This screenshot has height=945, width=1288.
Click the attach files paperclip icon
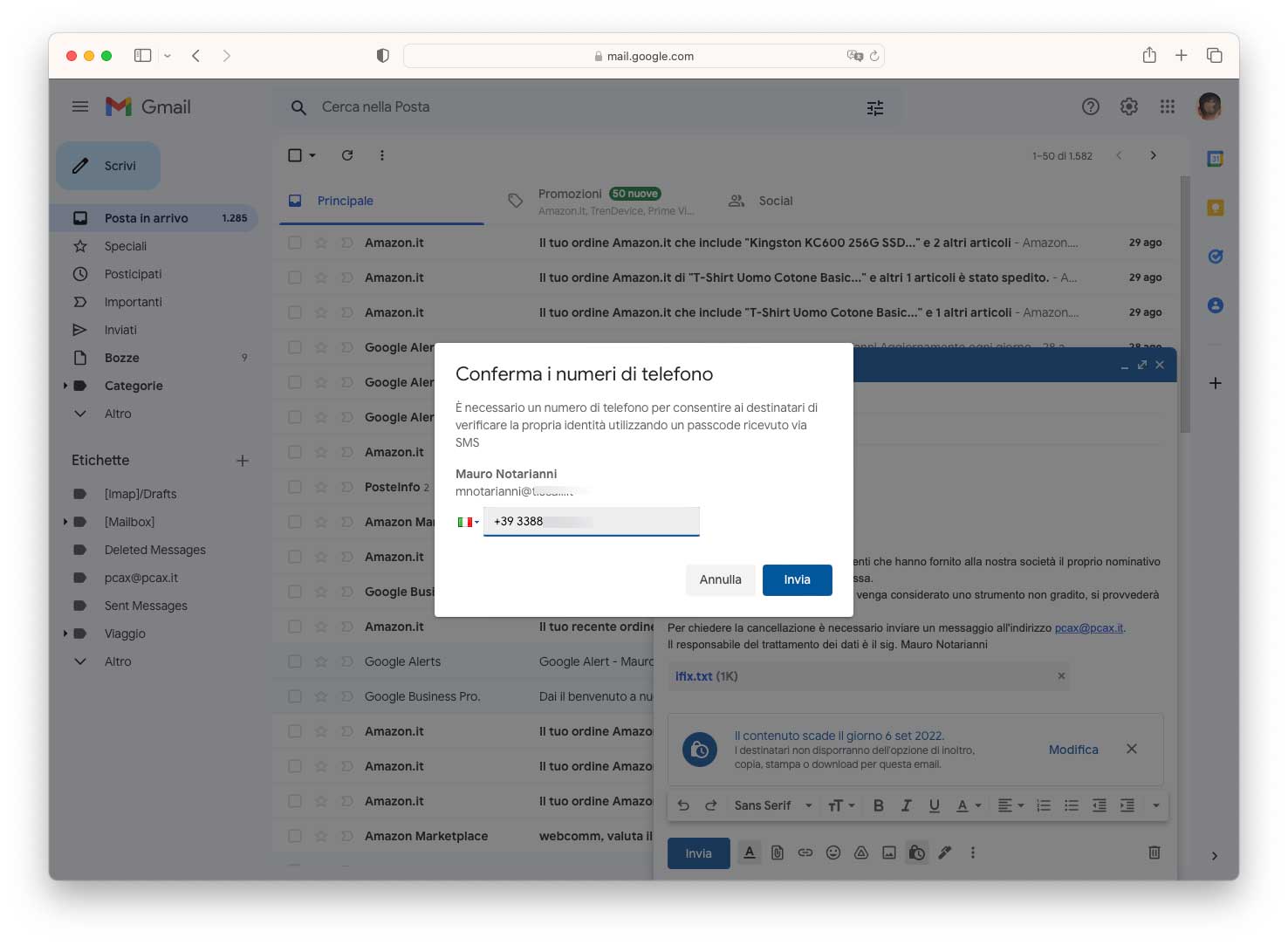777,853
